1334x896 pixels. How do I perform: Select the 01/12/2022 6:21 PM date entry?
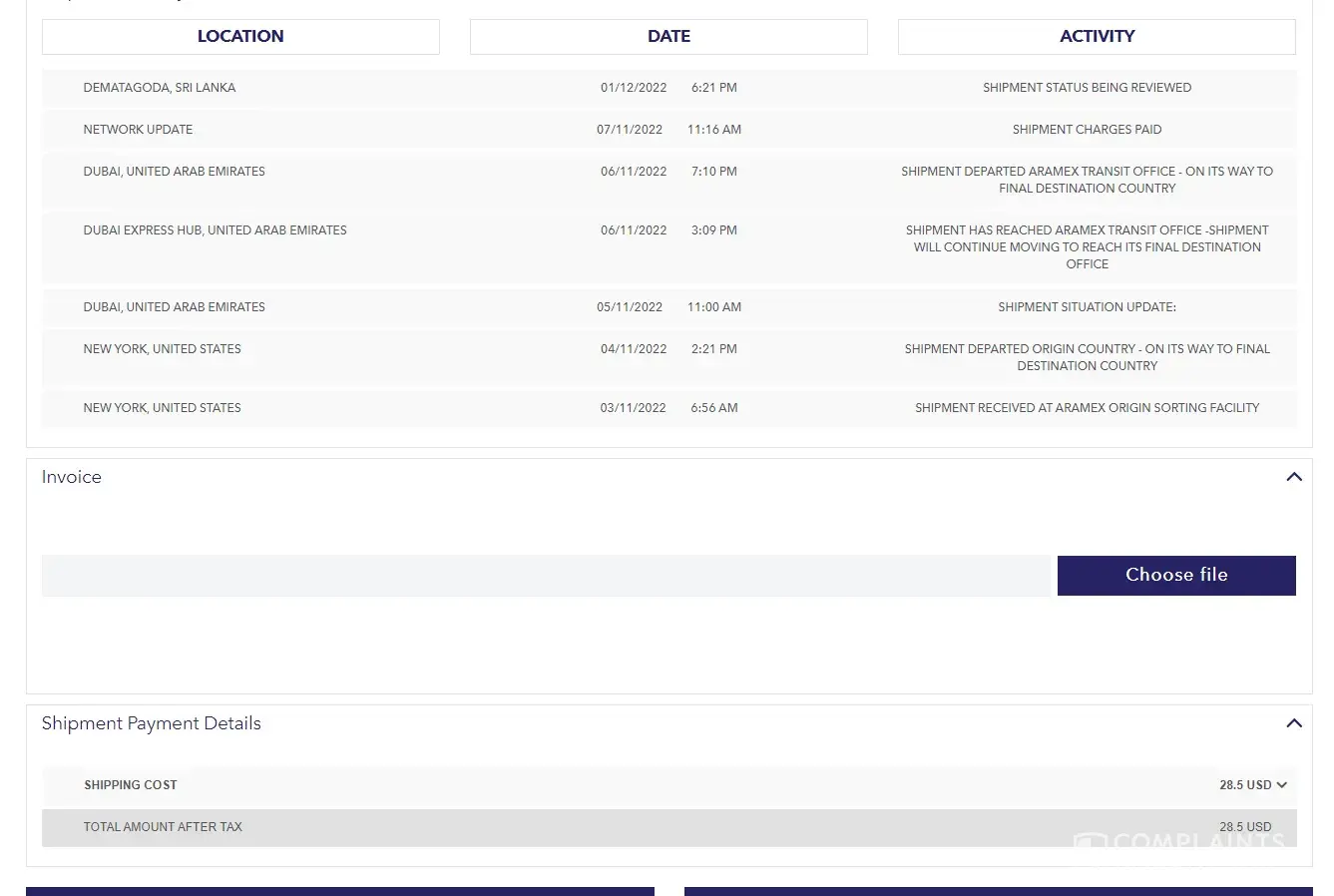coord(668,88)
